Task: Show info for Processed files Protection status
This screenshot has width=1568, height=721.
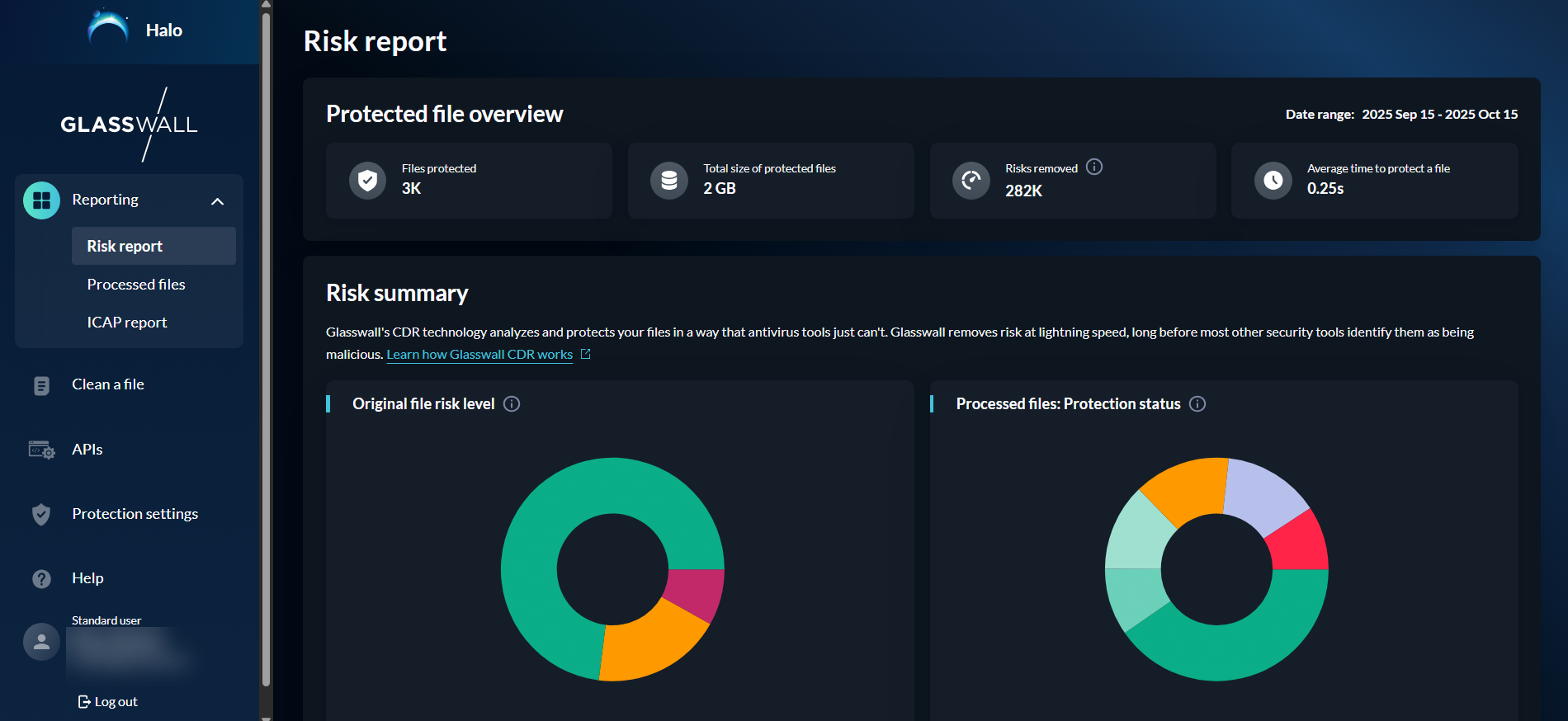Action: point(1197,404)
